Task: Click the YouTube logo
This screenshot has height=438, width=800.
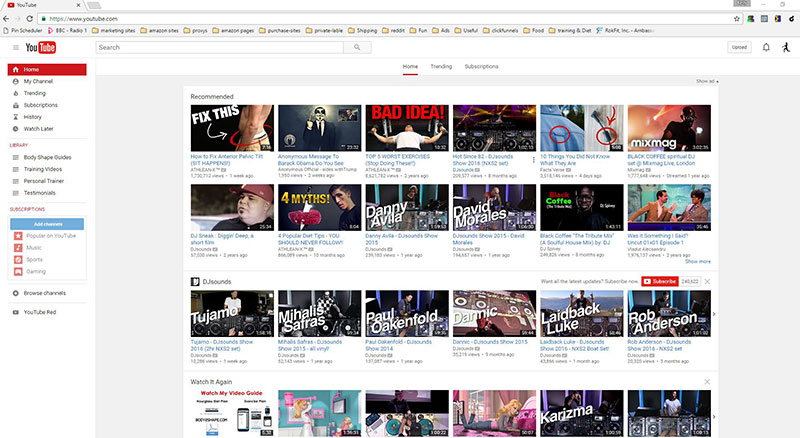Action: point(41,47)
